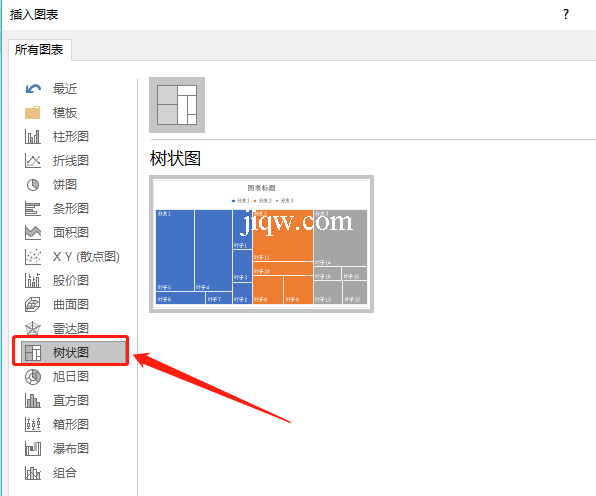
Task: Choose the 折线图 line chart icon
Action: click(33, 160)
